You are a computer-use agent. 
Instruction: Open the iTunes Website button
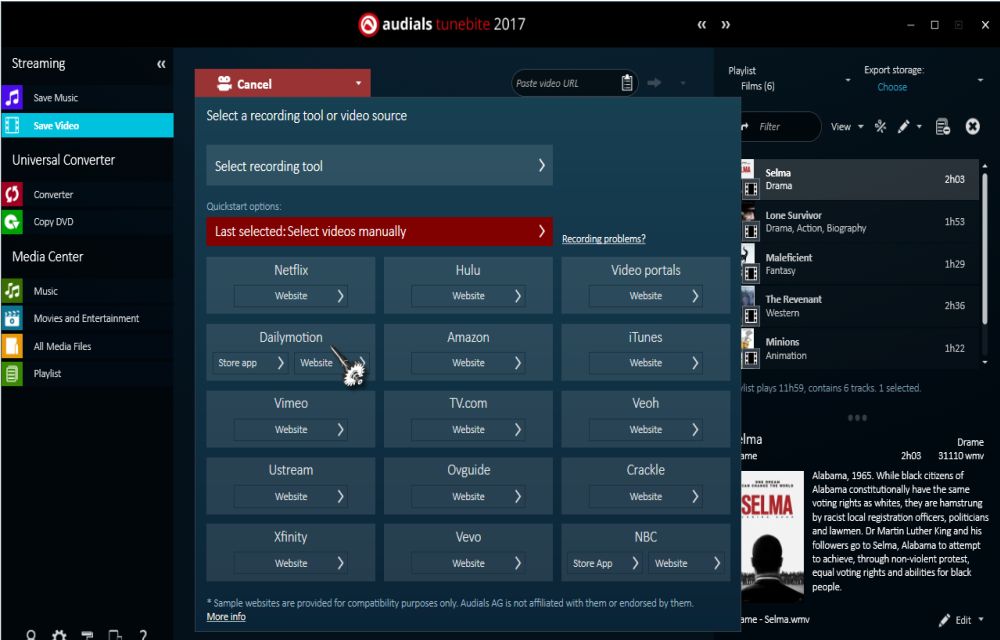point(645,363)
